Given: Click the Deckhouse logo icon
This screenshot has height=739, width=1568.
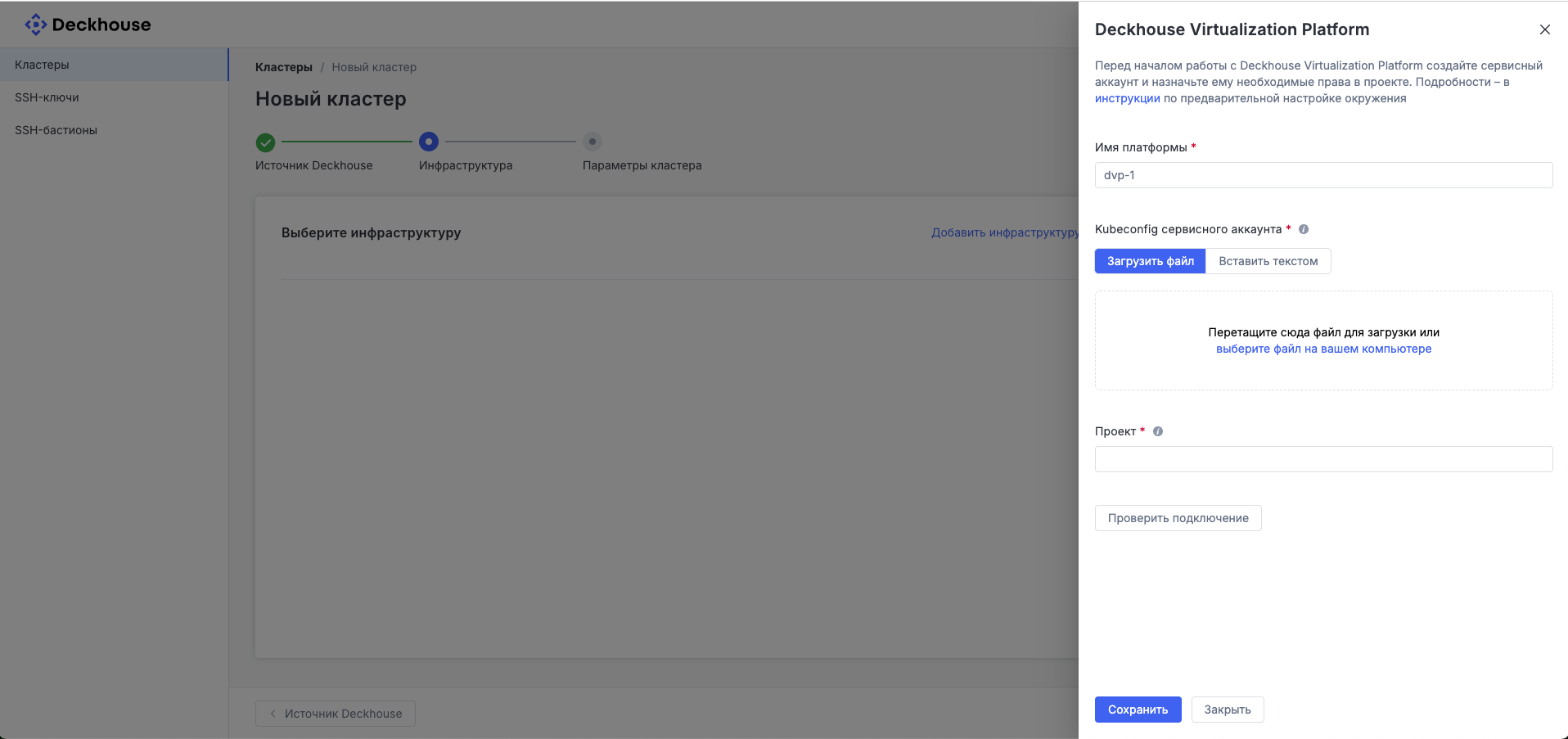Looking at the screenshot, I should tap(36, 25).
